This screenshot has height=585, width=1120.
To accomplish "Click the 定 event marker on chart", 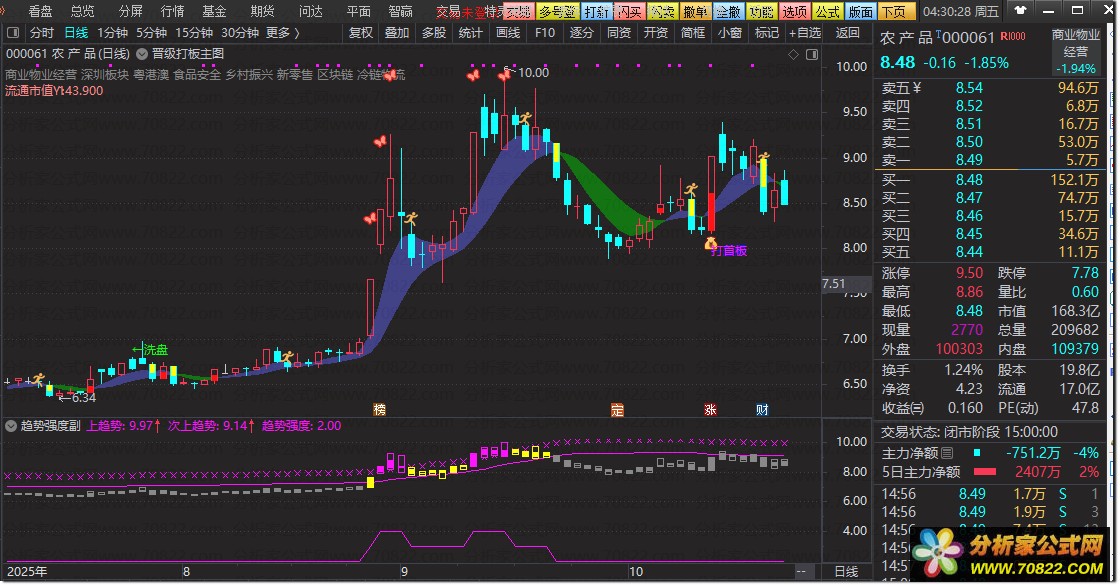I will tap(617, 409).
